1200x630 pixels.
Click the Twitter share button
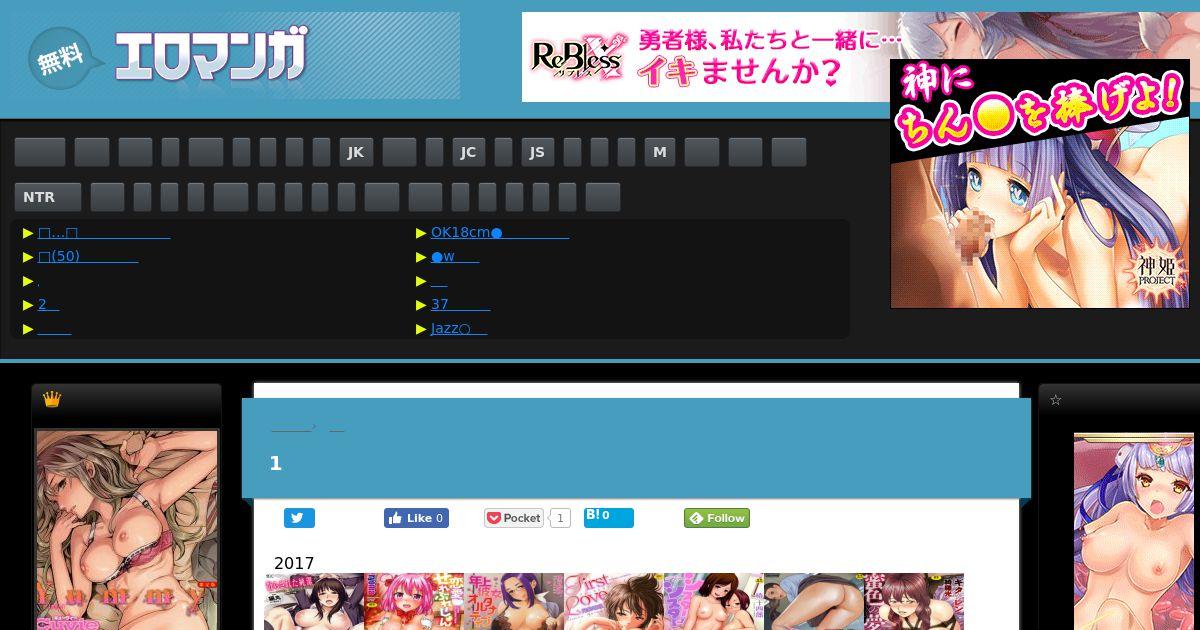tap(299, 518)
